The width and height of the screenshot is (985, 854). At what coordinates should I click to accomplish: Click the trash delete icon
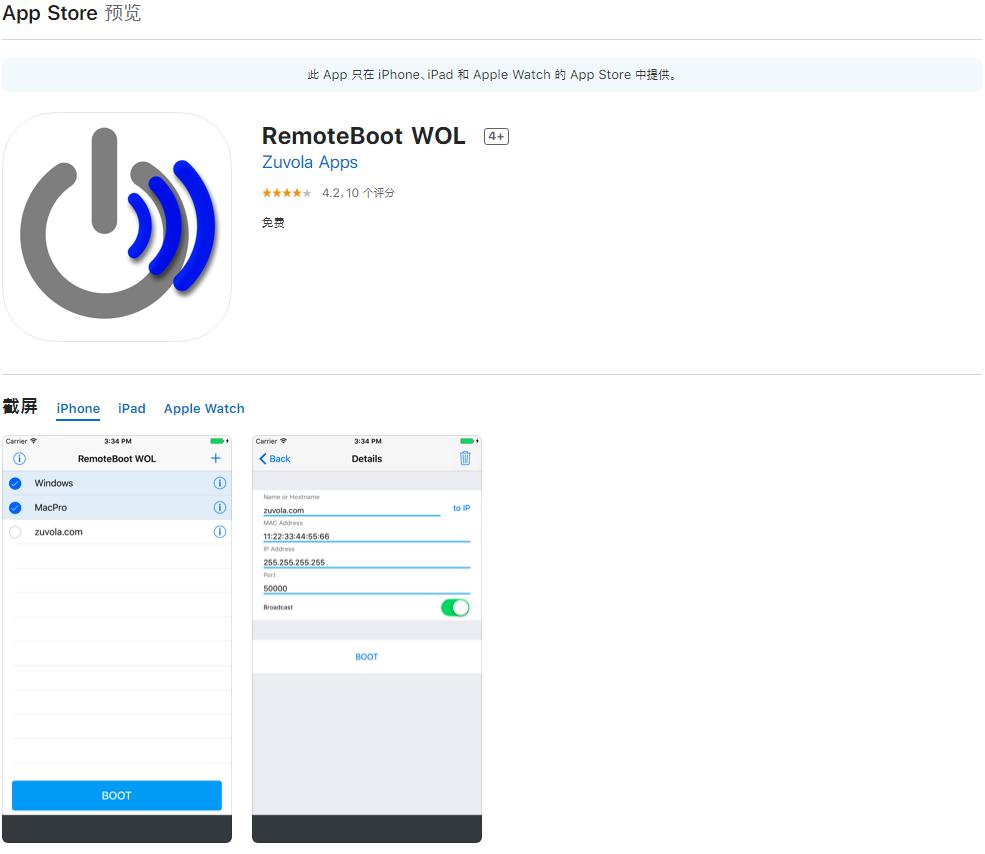click(465, 458)
